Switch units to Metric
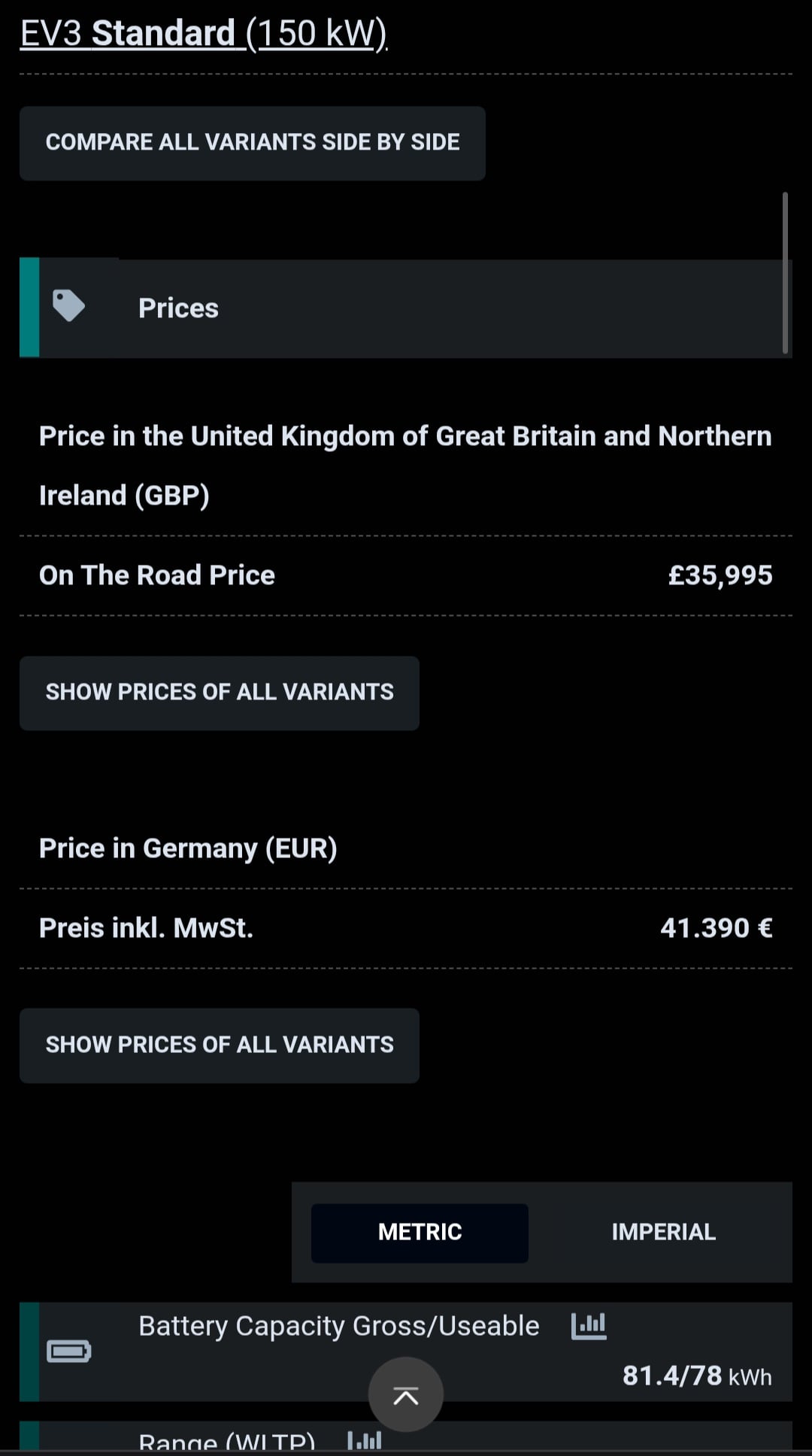Viewport: 812px width, 1456px height. (420, 1232)
